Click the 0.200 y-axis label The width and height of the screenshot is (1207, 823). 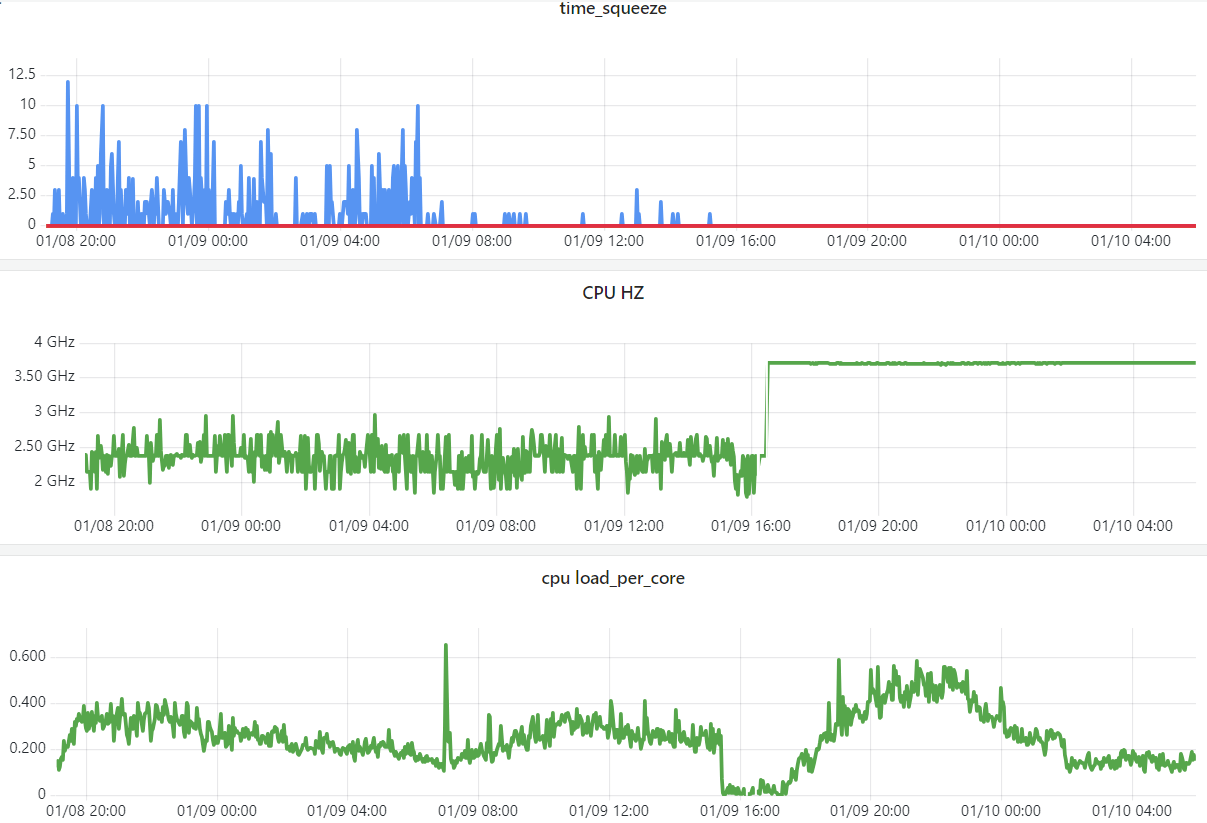point(28,749)
